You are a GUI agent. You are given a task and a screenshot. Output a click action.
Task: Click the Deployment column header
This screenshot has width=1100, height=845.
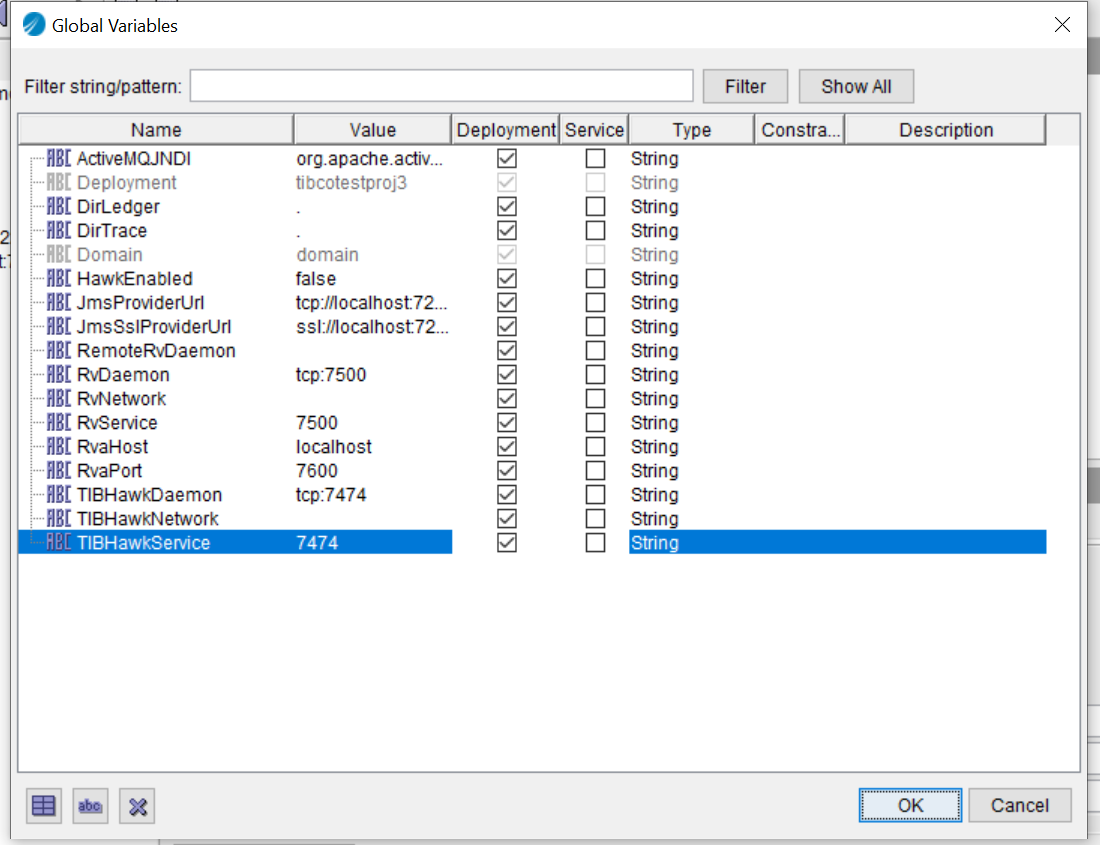click(506, 130)
